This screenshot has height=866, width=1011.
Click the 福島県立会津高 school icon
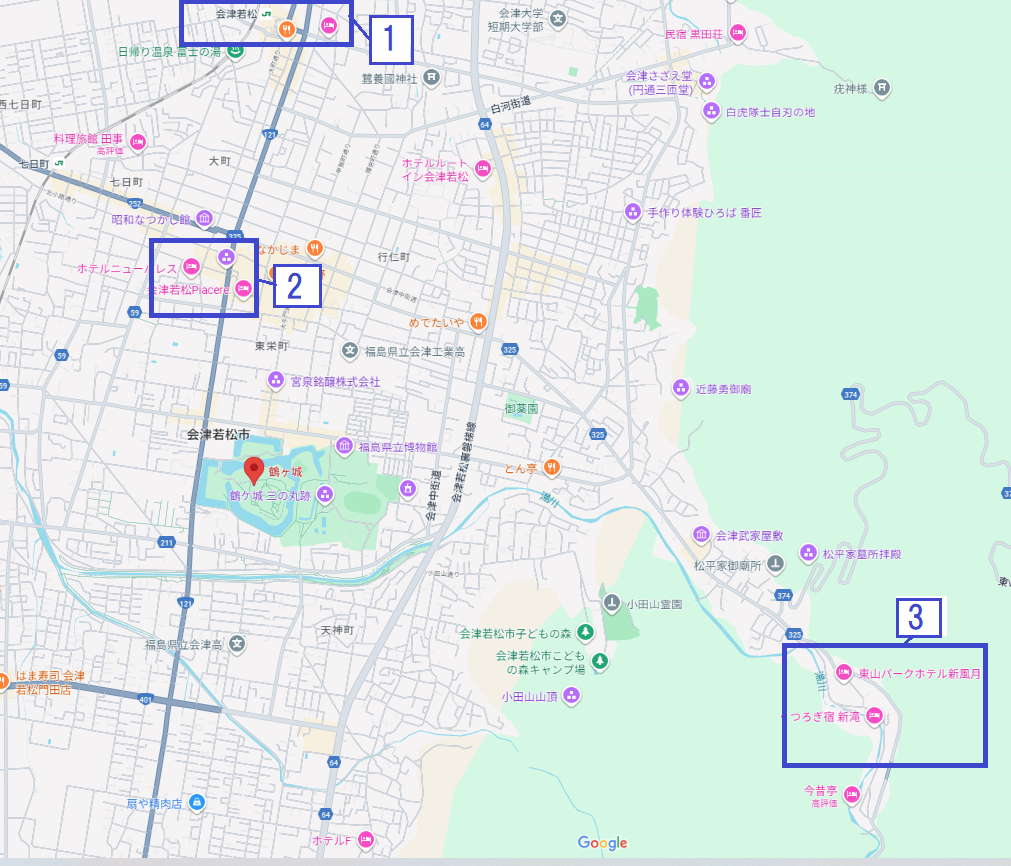[237, 644]
